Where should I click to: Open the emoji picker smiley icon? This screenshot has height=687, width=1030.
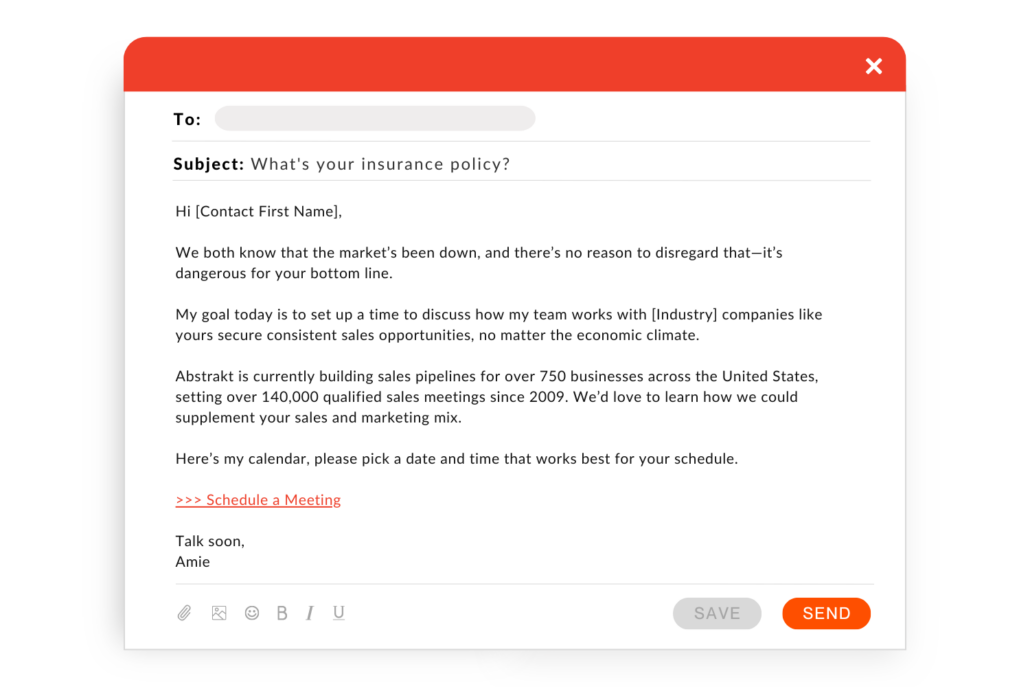pos(252,613)
